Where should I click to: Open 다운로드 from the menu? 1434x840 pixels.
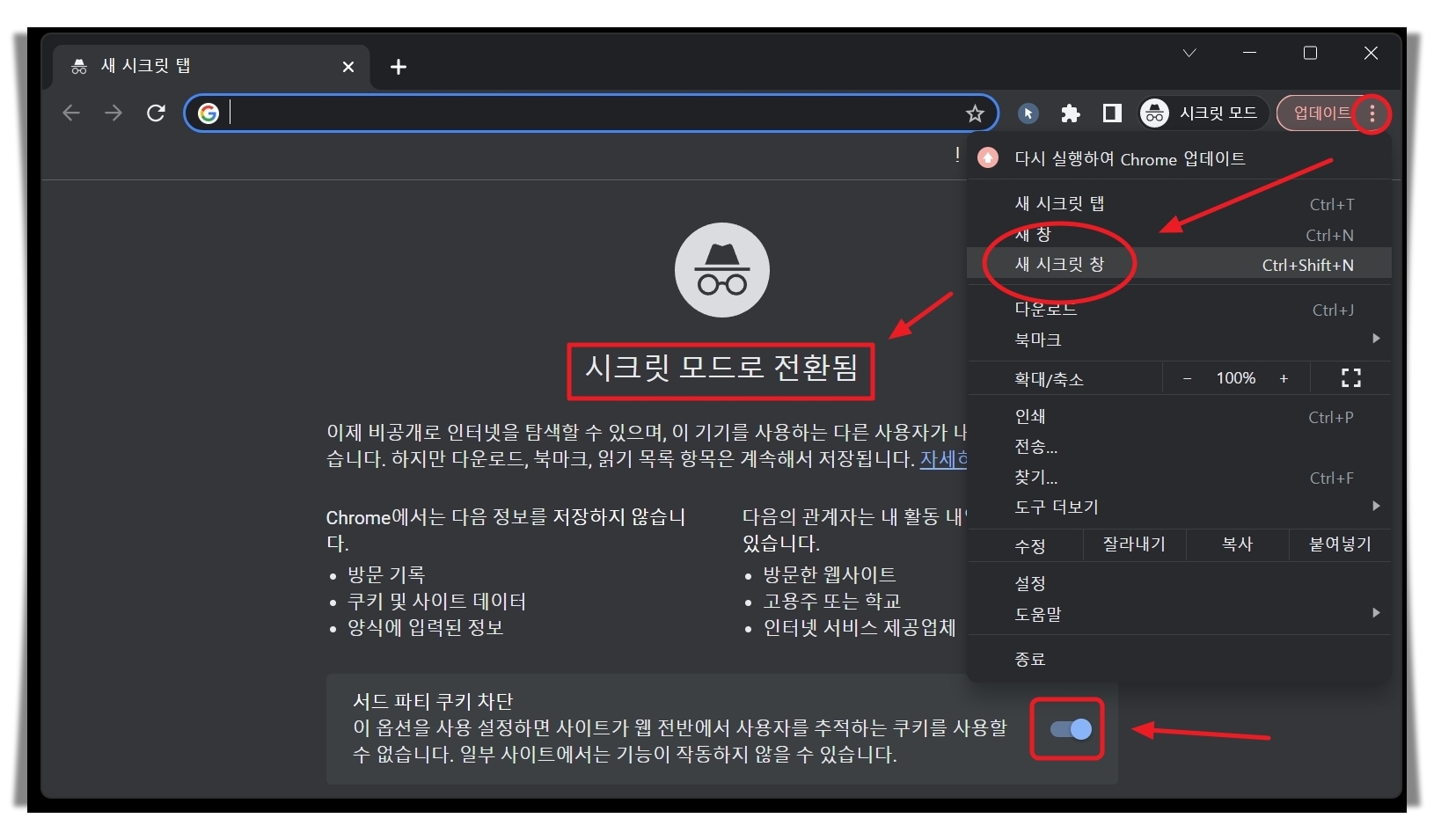coord(1179,310)
